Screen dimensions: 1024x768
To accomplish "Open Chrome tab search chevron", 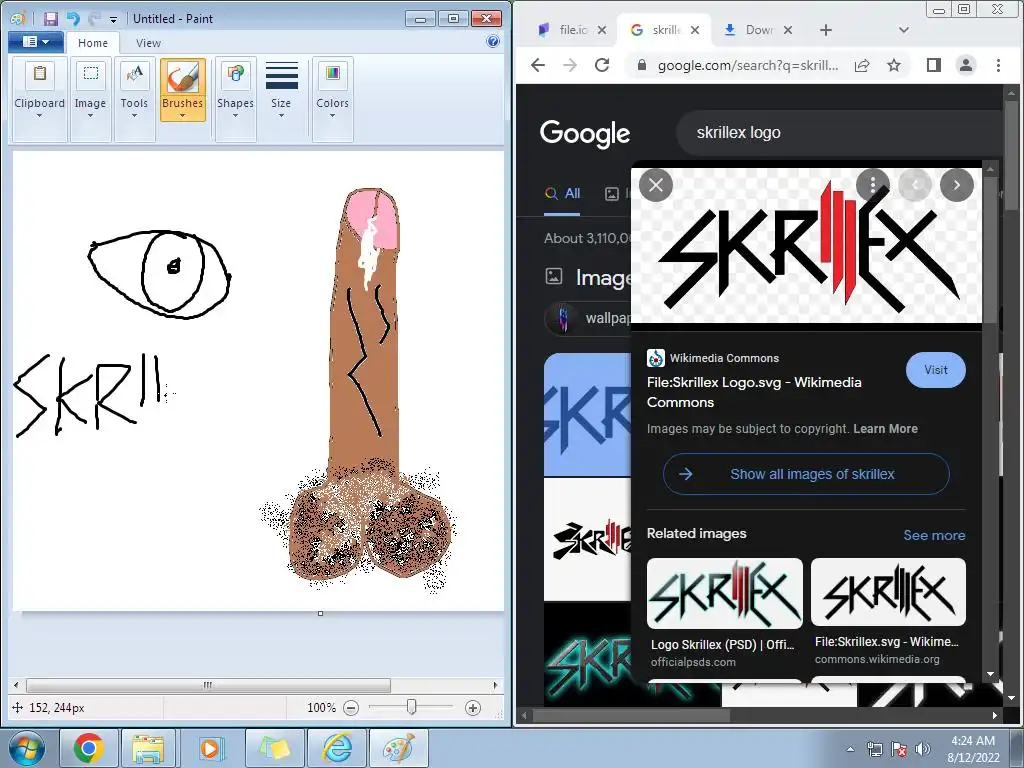I will [904, 30].
